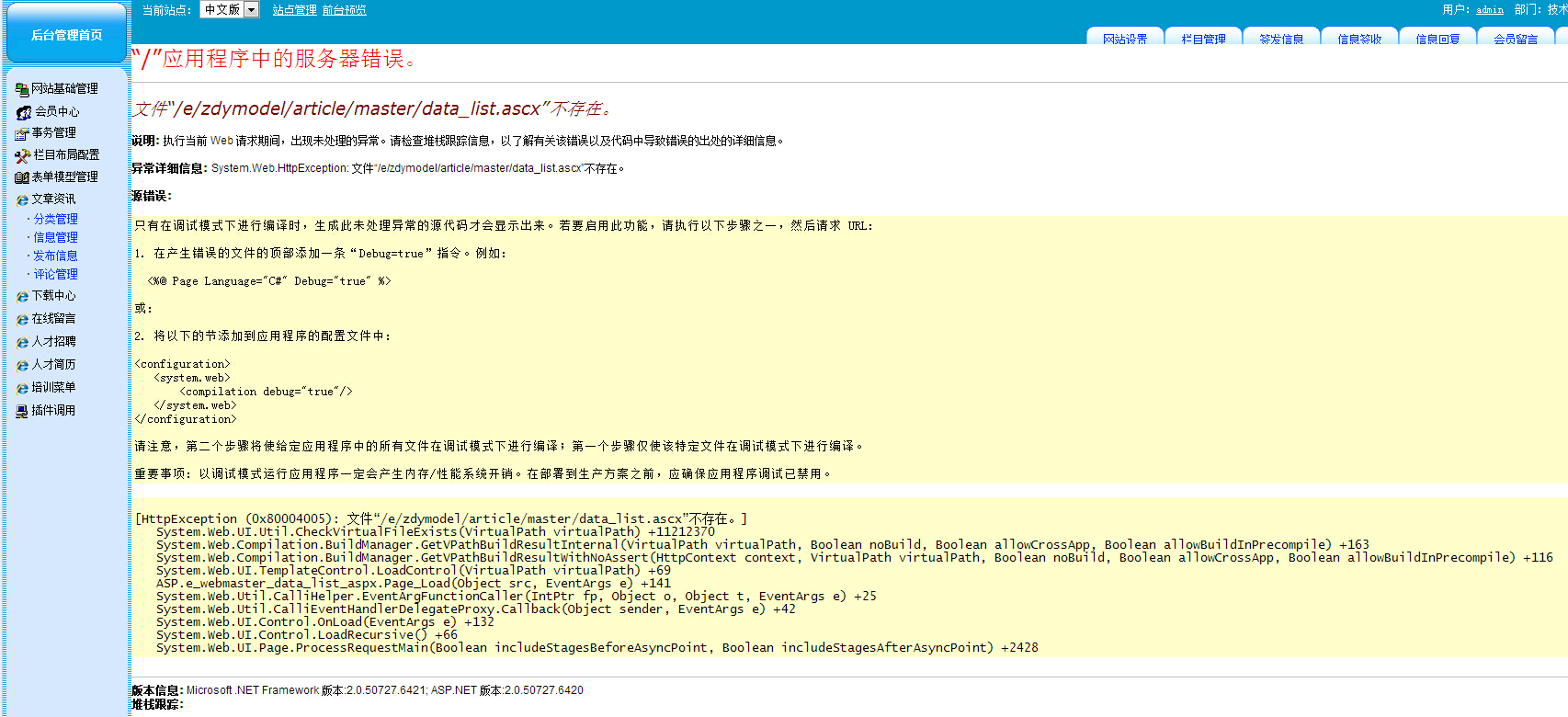Select 发布信息 under 文章资讯
This screenshot has width=1568, height=717.
coord(56,256)
